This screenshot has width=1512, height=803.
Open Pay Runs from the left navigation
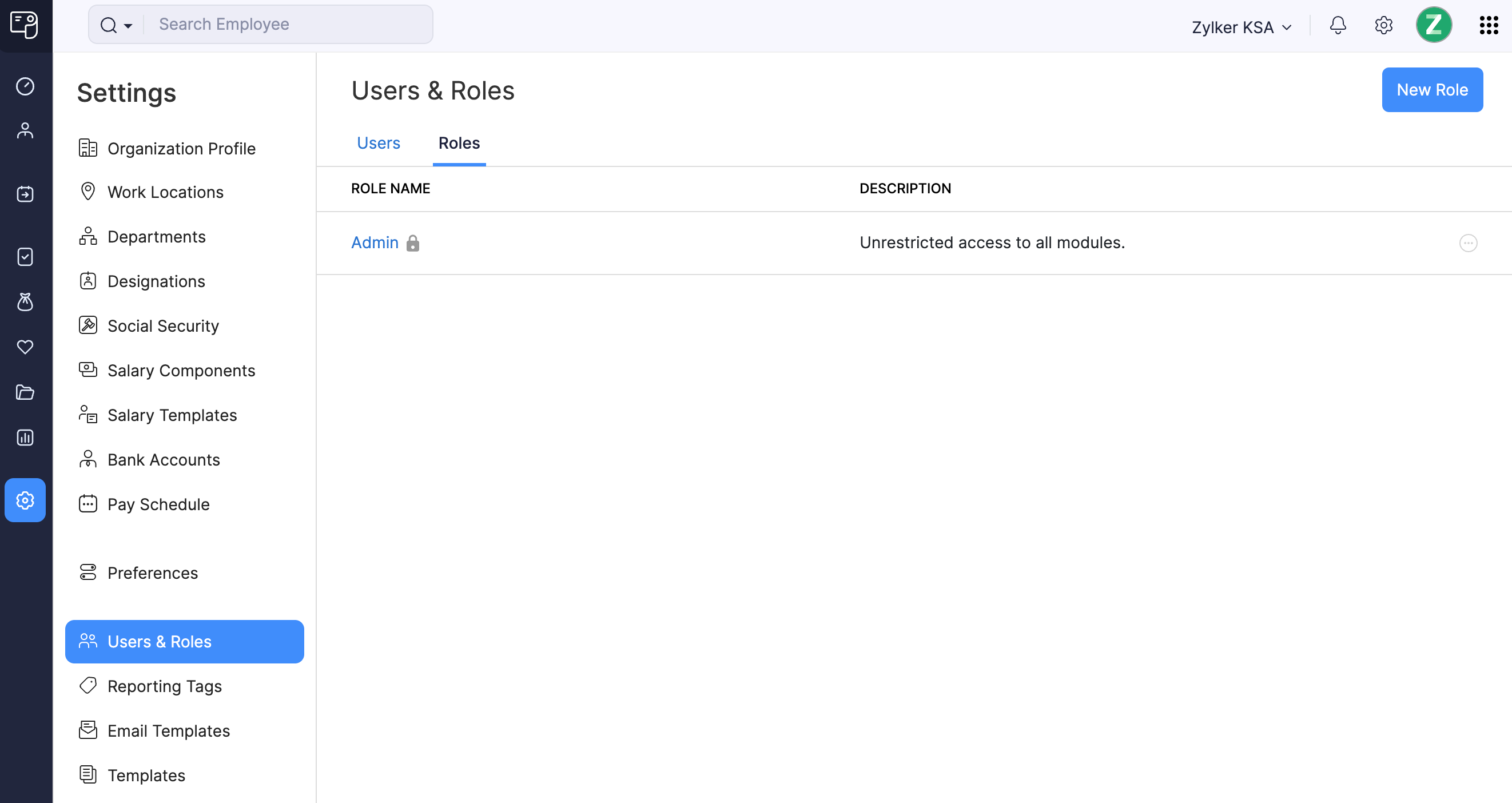[x=25, y=194]
